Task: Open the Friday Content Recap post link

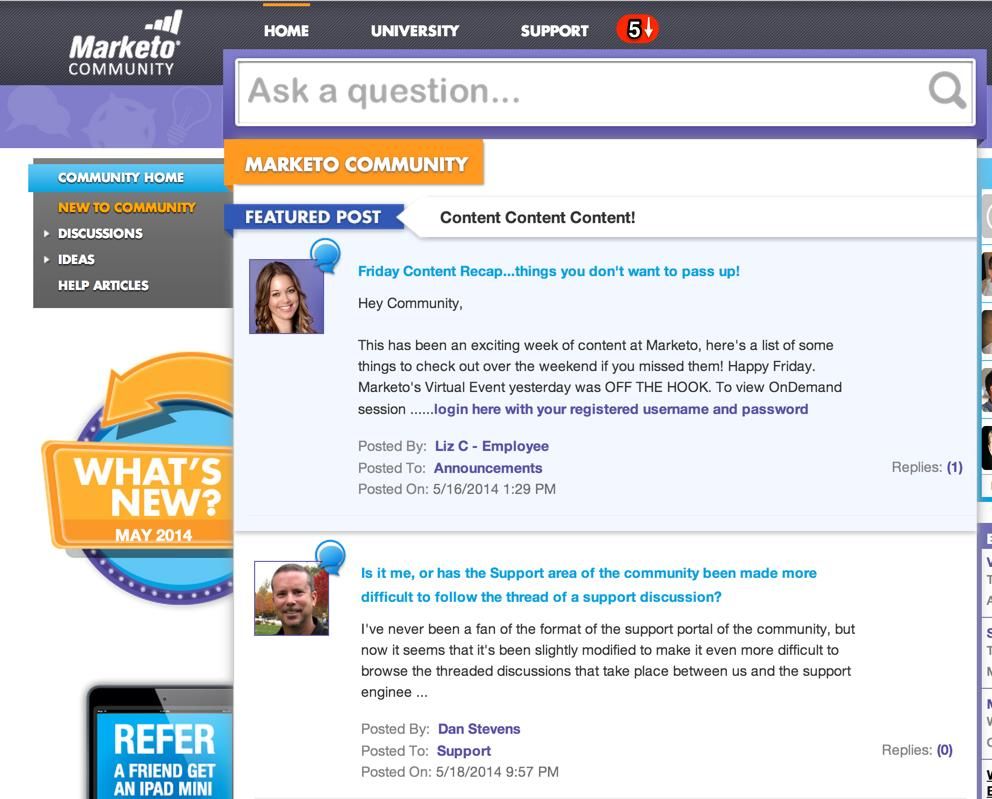Action: (549, 271)
